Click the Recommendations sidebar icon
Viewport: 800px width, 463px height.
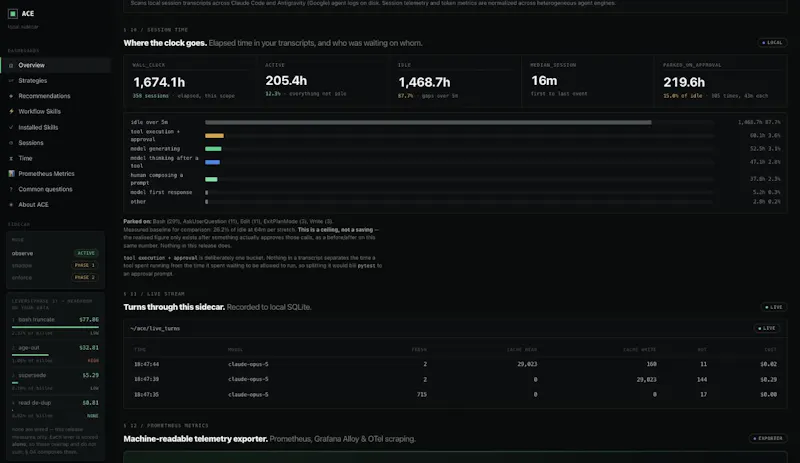tap(11, 96)
